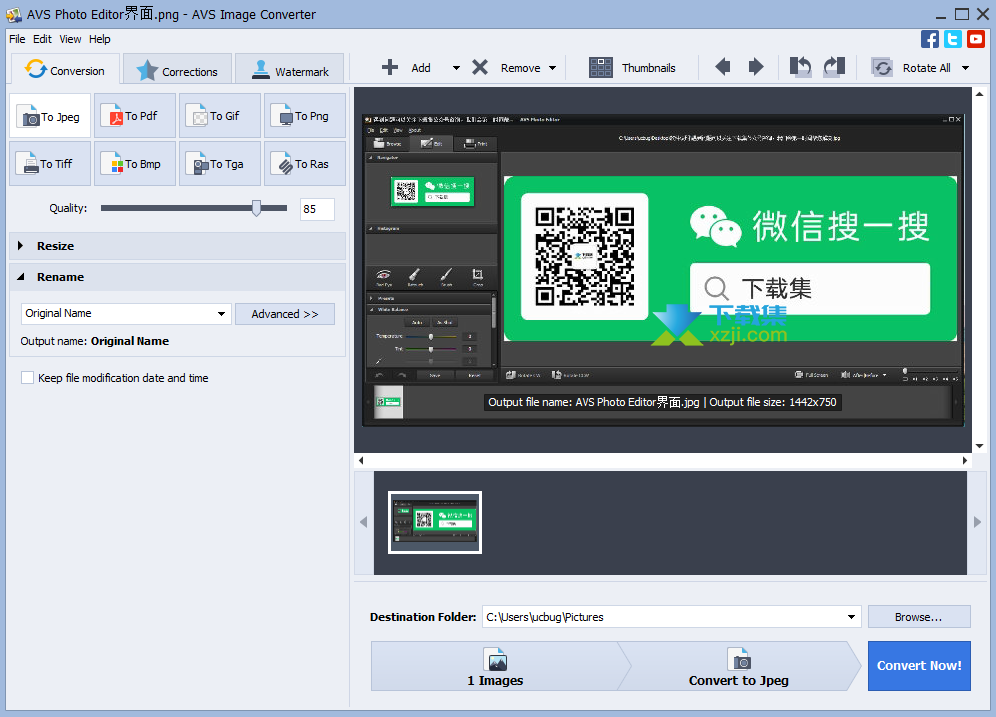Screen dimensions: 996x717
Task: Click the Browse... button
Action: pos(919,617)
